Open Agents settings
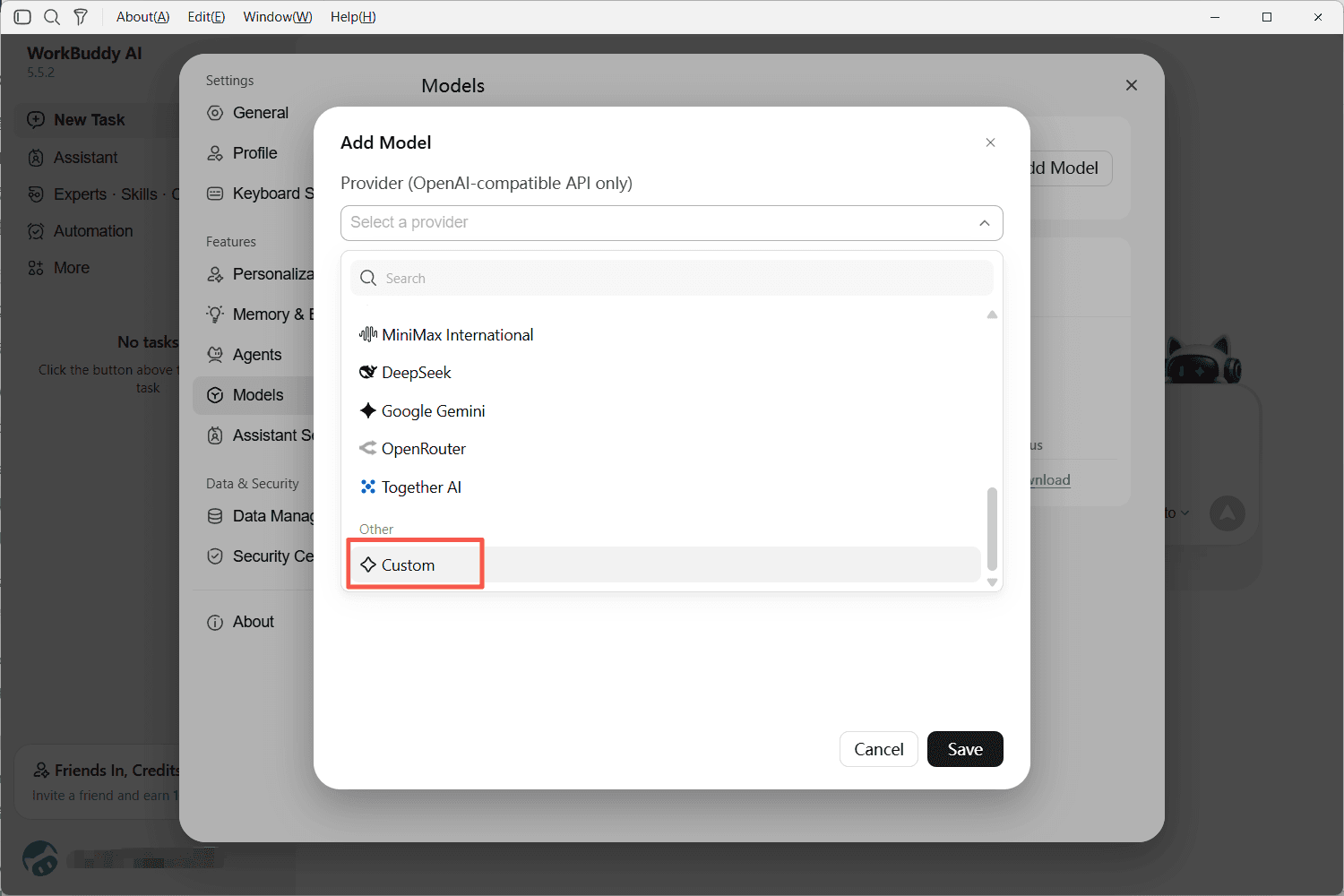This screenshot has height=896, width=1344. tap(254, 355)
